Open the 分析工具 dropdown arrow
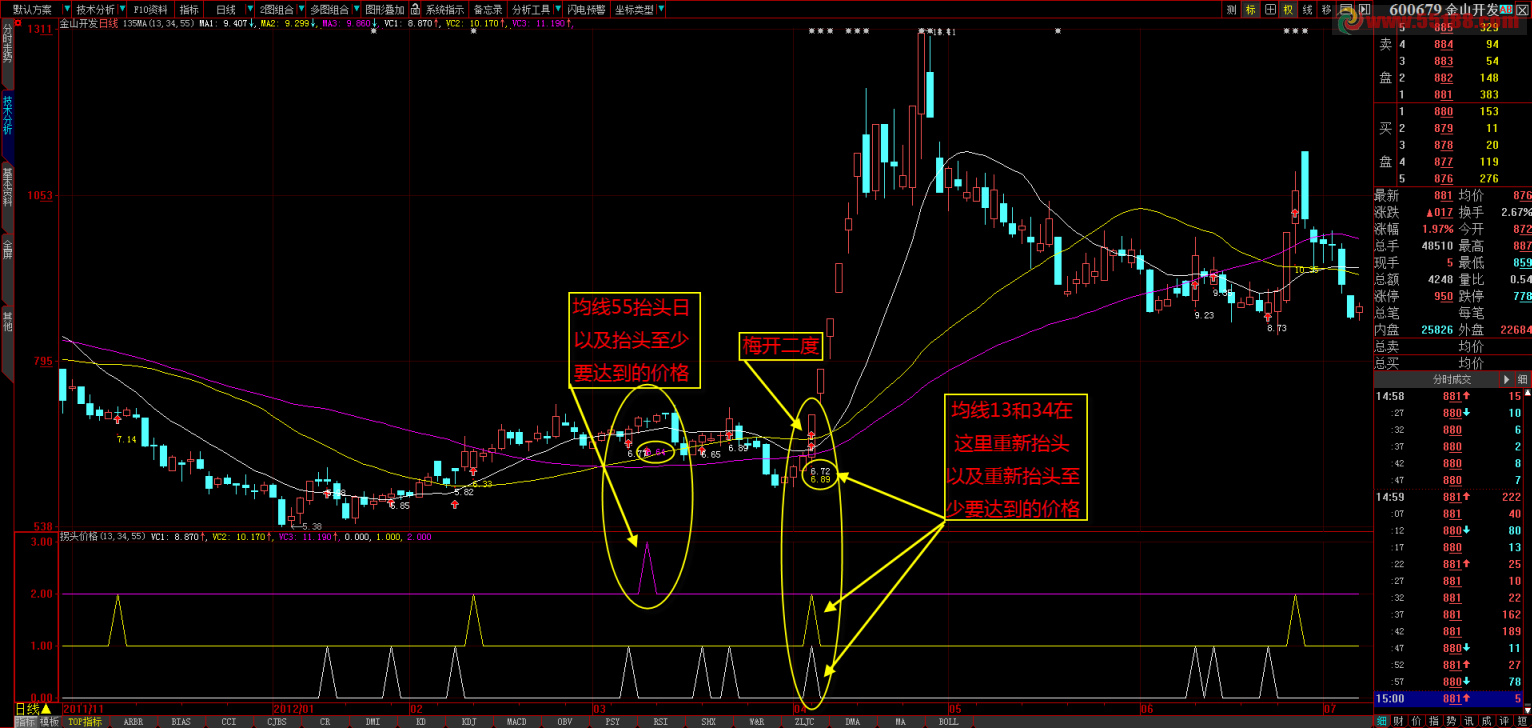This screenshot has width=1532, height=728. (558, 9)
